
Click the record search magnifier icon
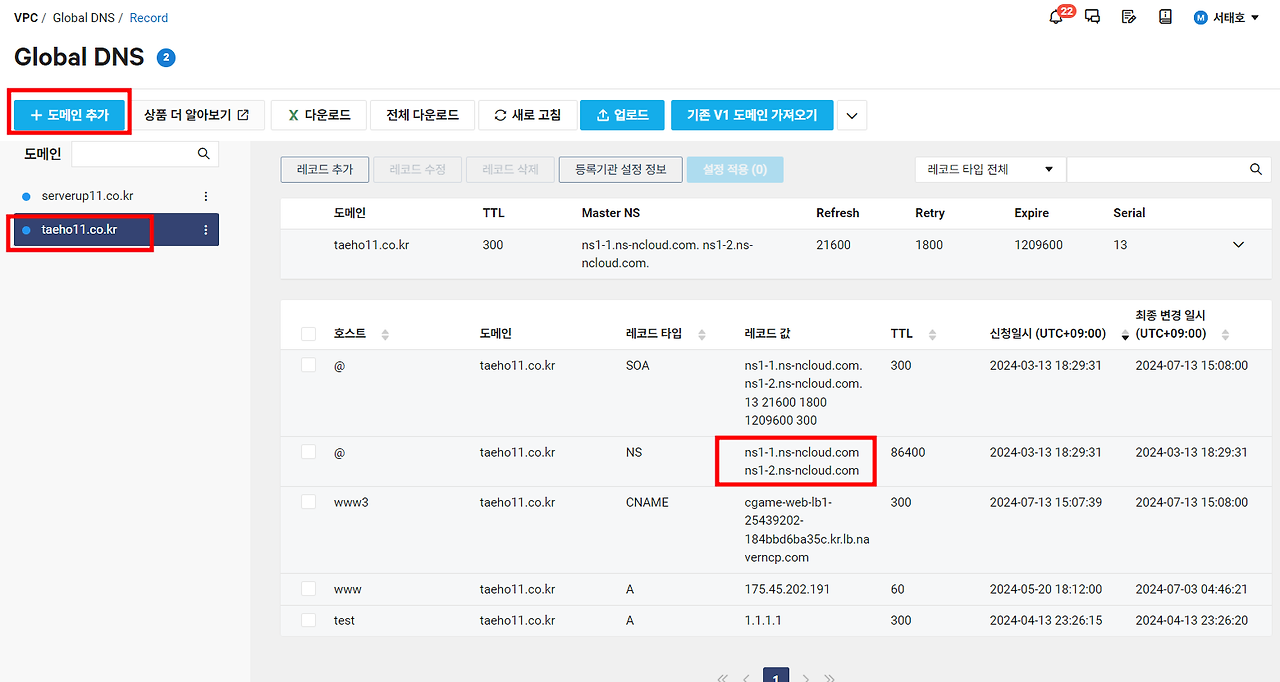(x=1256, y=169)
